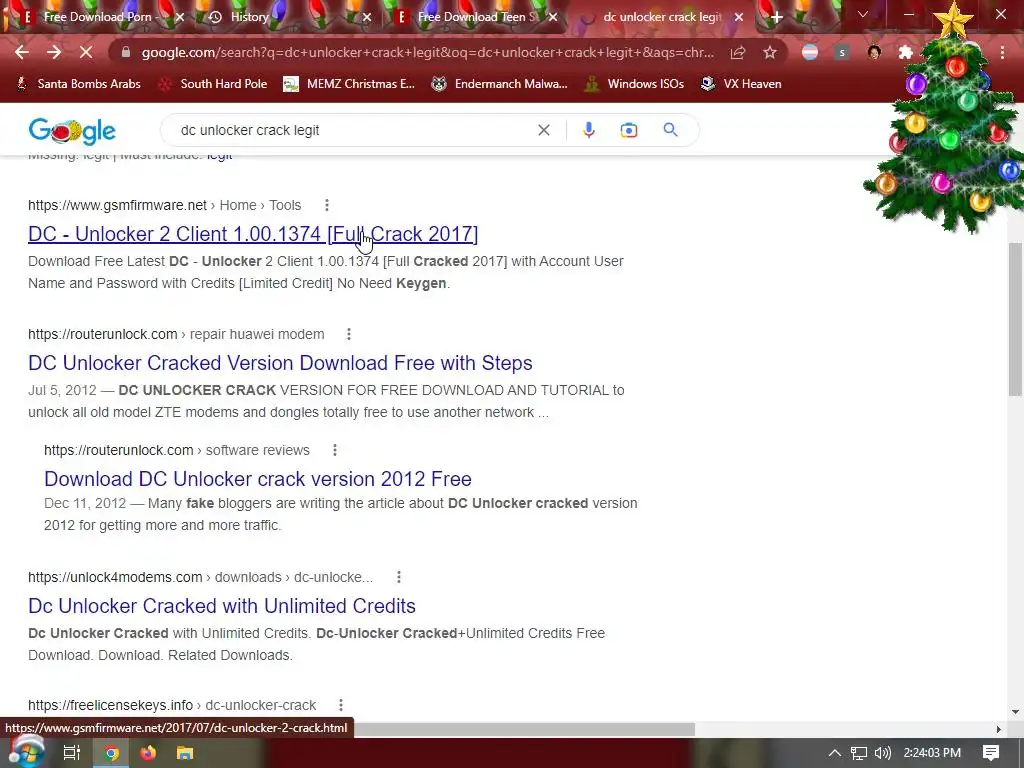The width and height of the screenshot is (1024, 768).
Task: Open the Chrome profile avatar
Action: (x=874, y=52)
